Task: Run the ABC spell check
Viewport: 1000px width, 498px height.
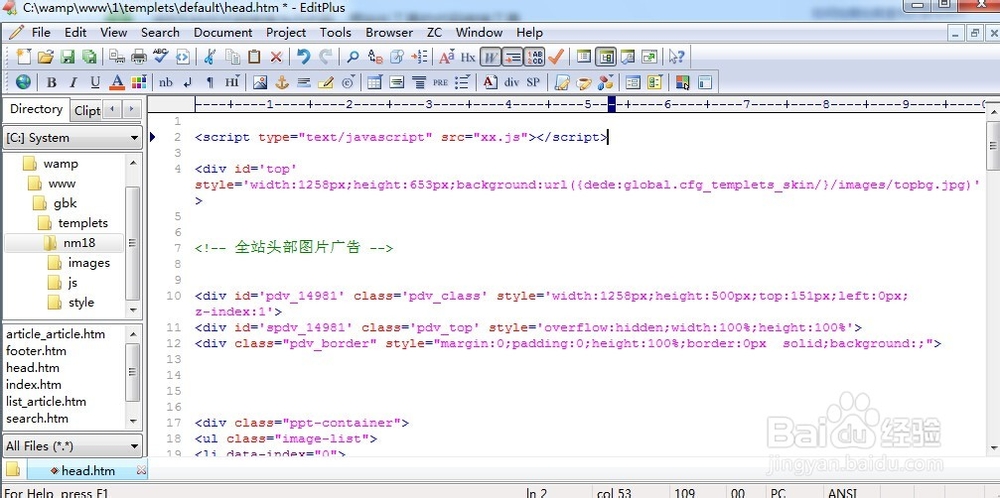Action: [160, 57]
